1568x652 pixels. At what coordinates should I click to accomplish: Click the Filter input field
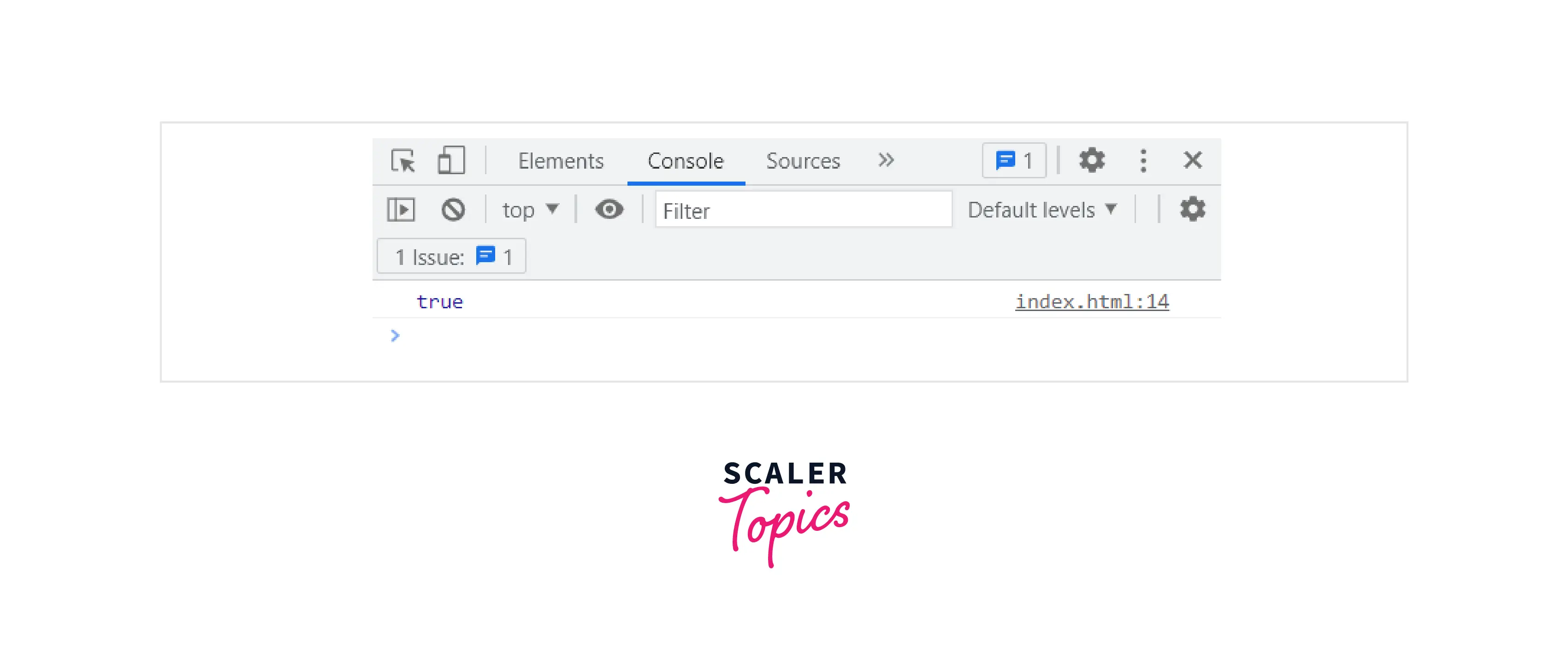point(800,210)
